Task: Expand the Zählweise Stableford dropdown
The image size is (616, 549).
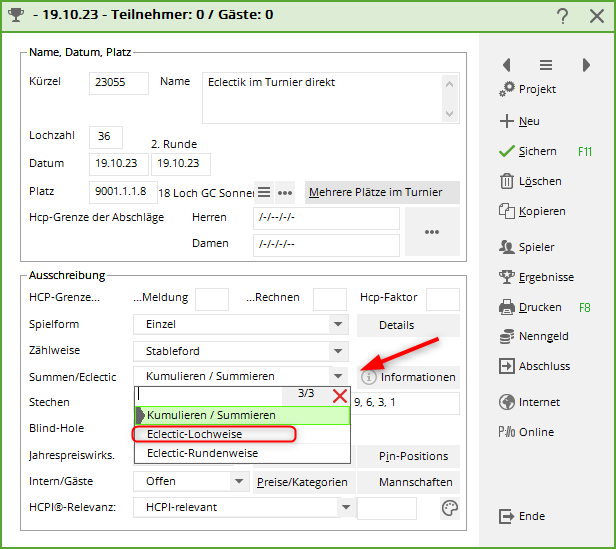Action: tap(338, 351)
